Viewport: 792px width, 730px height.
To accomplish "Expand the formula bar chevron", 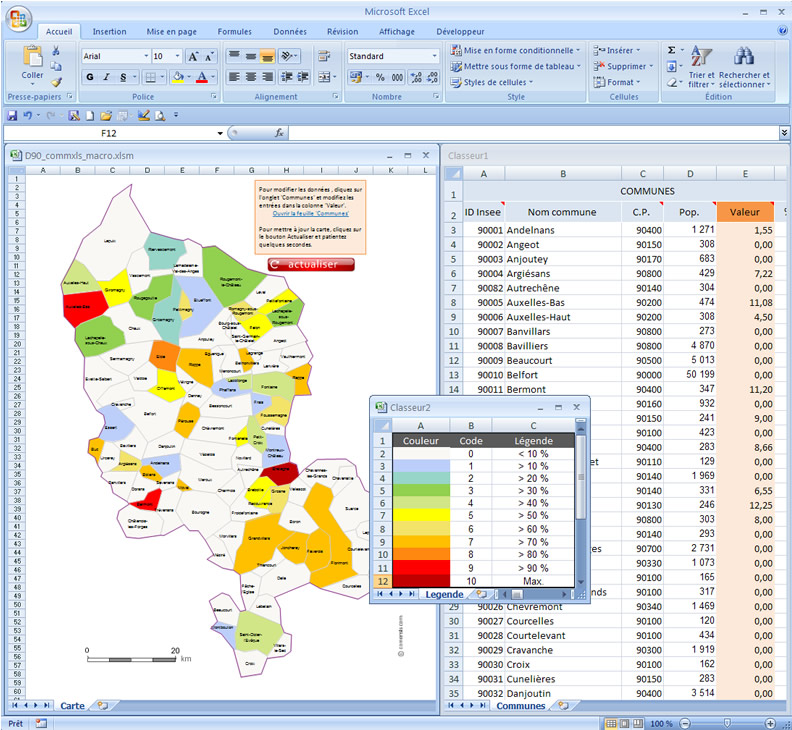I will pos(784,133).
